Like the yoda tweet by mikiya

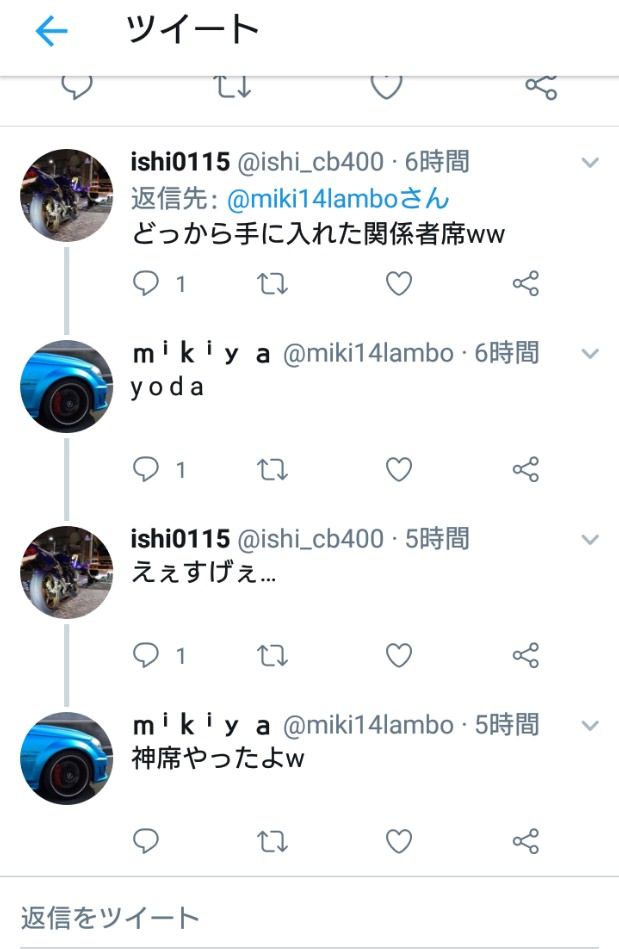tap(399, 469)
